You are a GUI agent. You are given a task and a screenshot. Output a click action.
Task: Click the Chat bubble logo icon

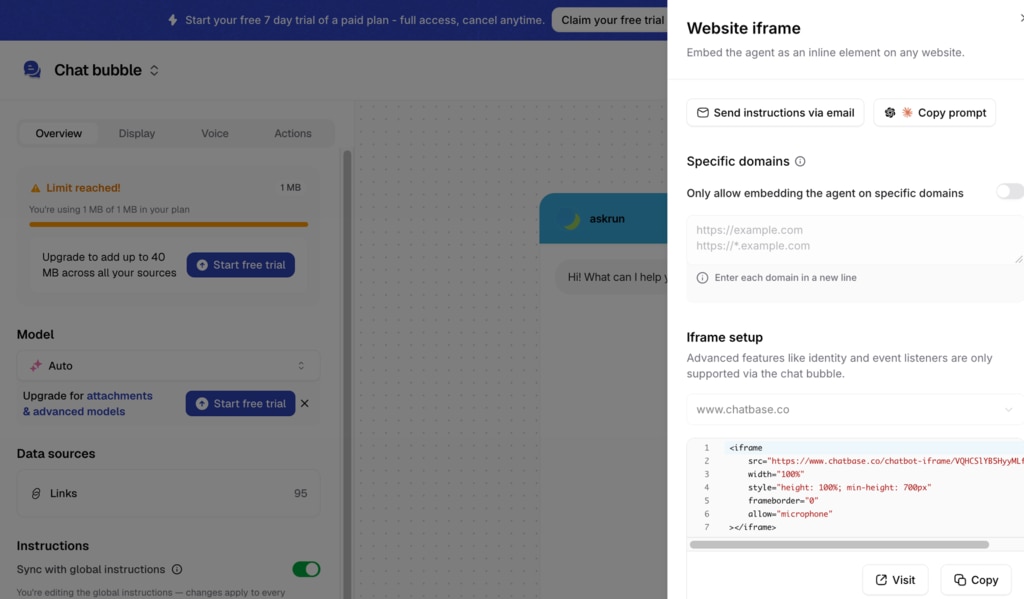point(32,69)
